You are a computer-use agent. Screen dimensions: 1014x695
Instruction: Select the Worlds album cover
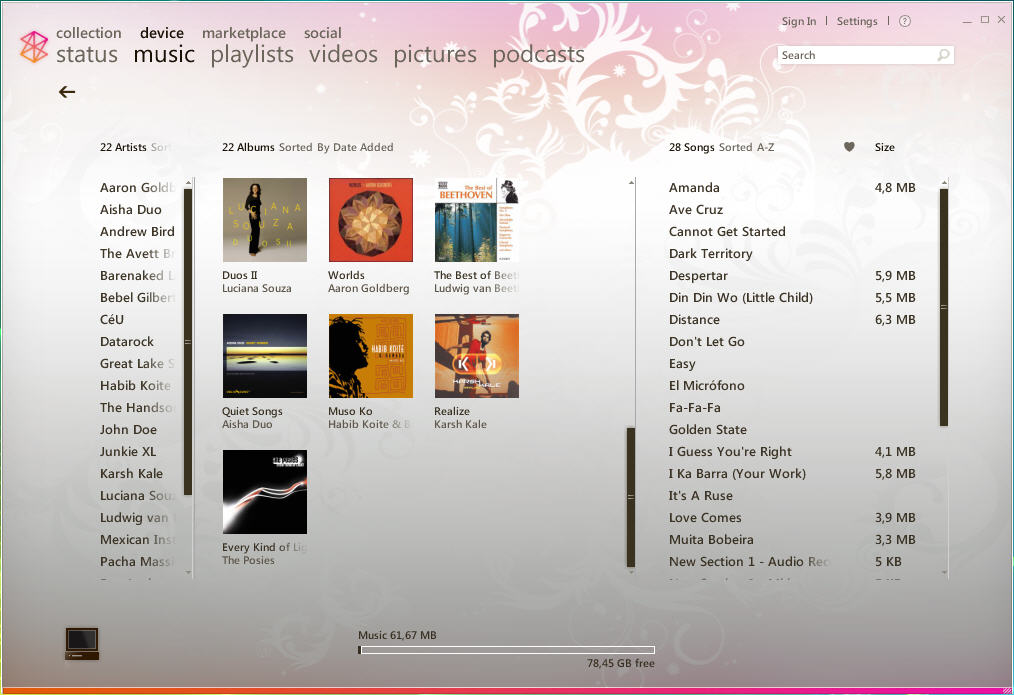pyautogui.click(x=370, y=220)
